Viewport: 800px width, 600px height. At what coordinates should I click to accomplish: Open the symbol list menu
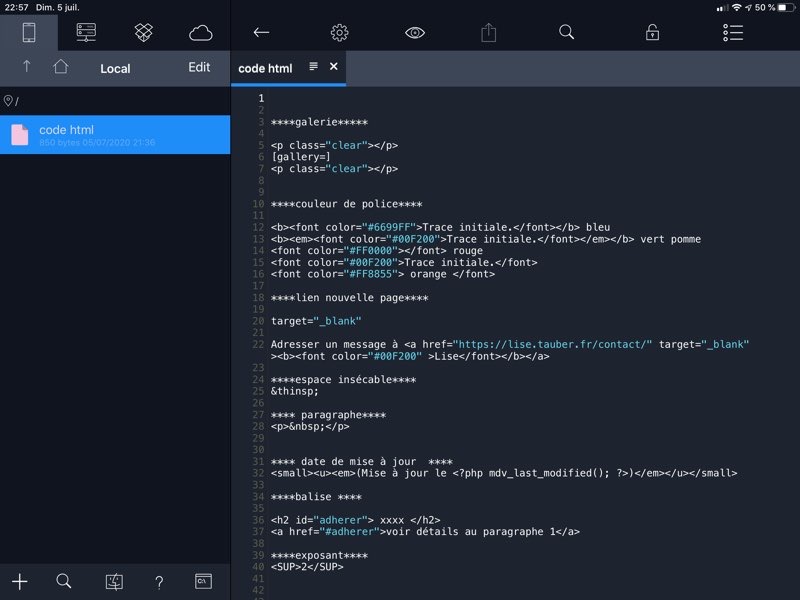[x=733, y=32]
